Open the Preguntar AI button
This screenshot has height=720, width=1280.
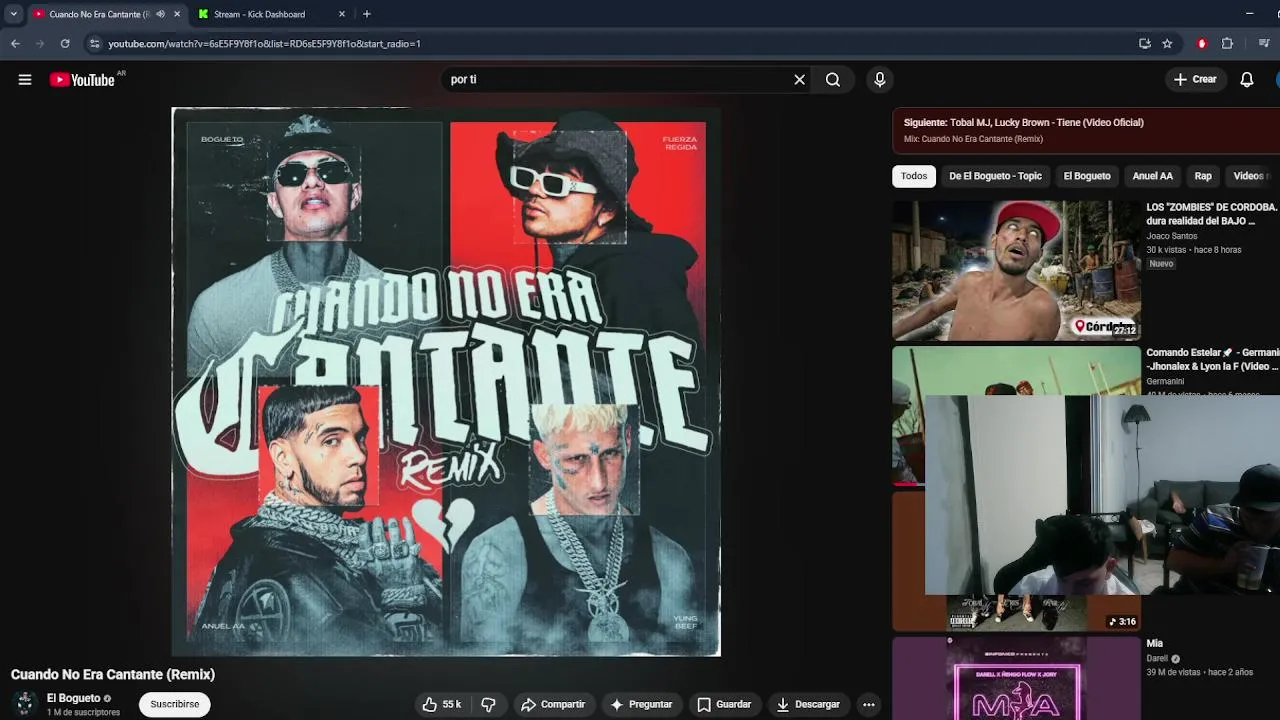[x=641, y=704]
